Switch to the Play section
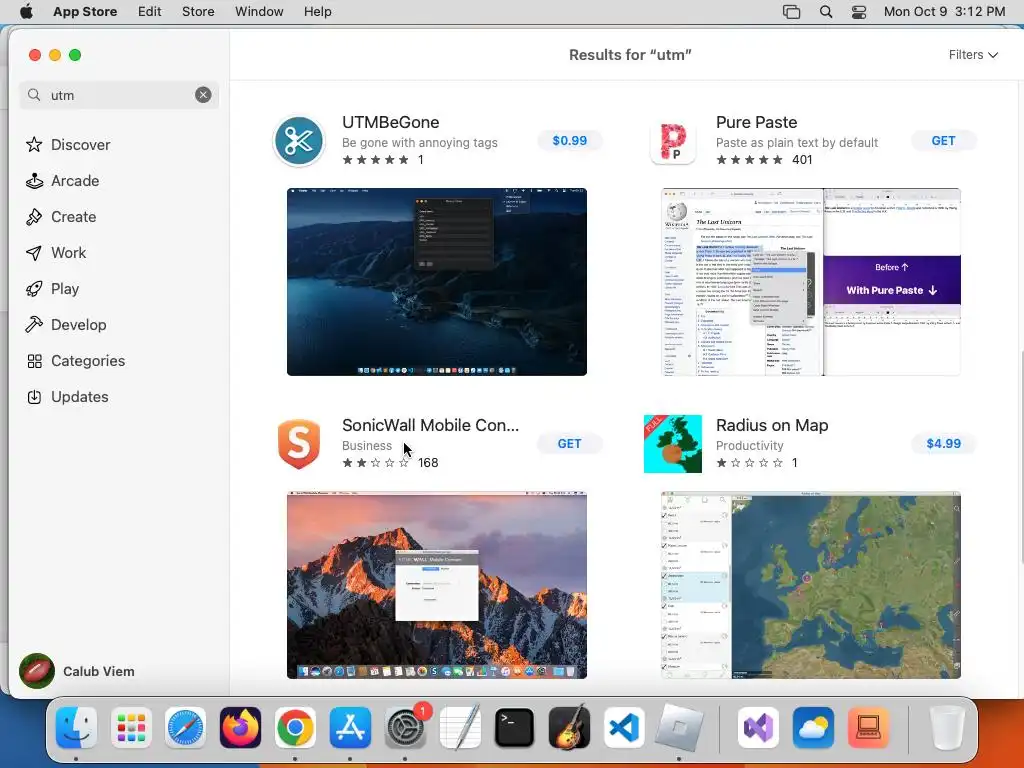The height and width of the screenshot is (768, 1024). tap(52, 289)
